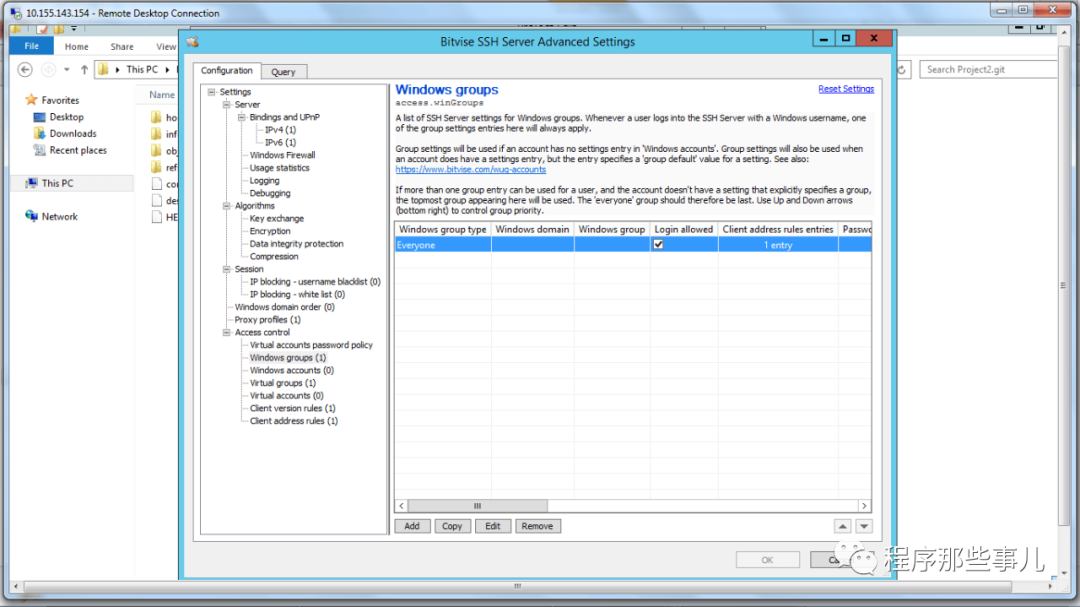Click the Windows domain column header

coord(532,229)
